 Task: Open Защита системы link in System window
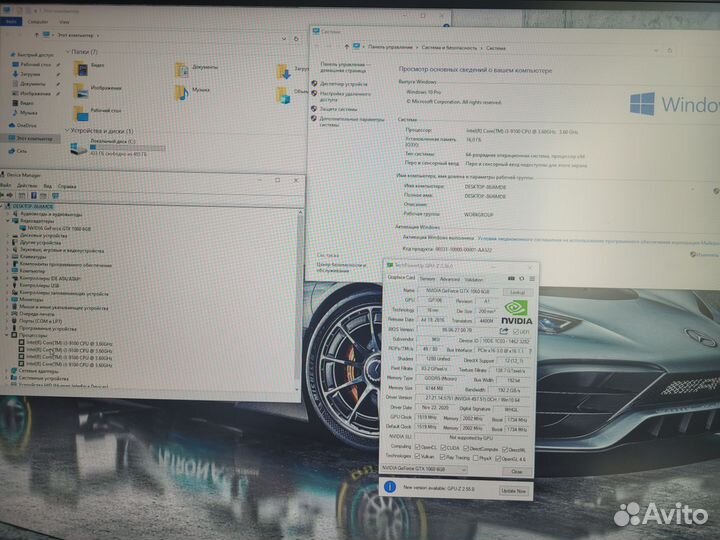coord(338,109)
